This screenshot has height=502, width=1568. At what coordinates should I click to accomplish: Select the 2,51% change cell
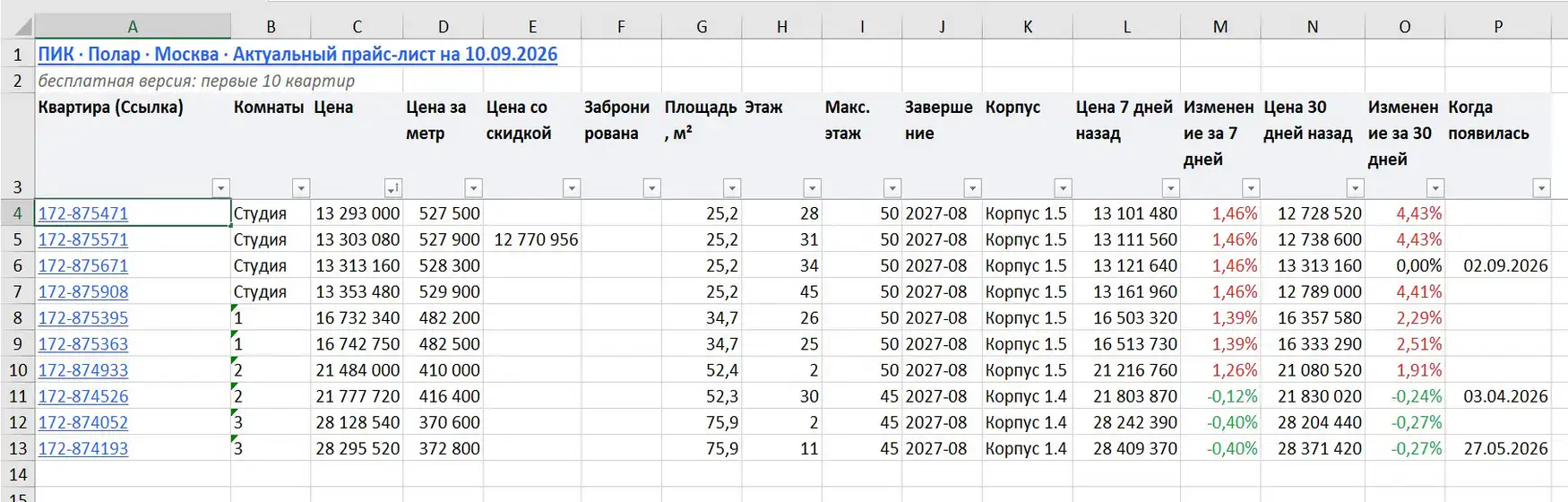[x=1404, y=343]
